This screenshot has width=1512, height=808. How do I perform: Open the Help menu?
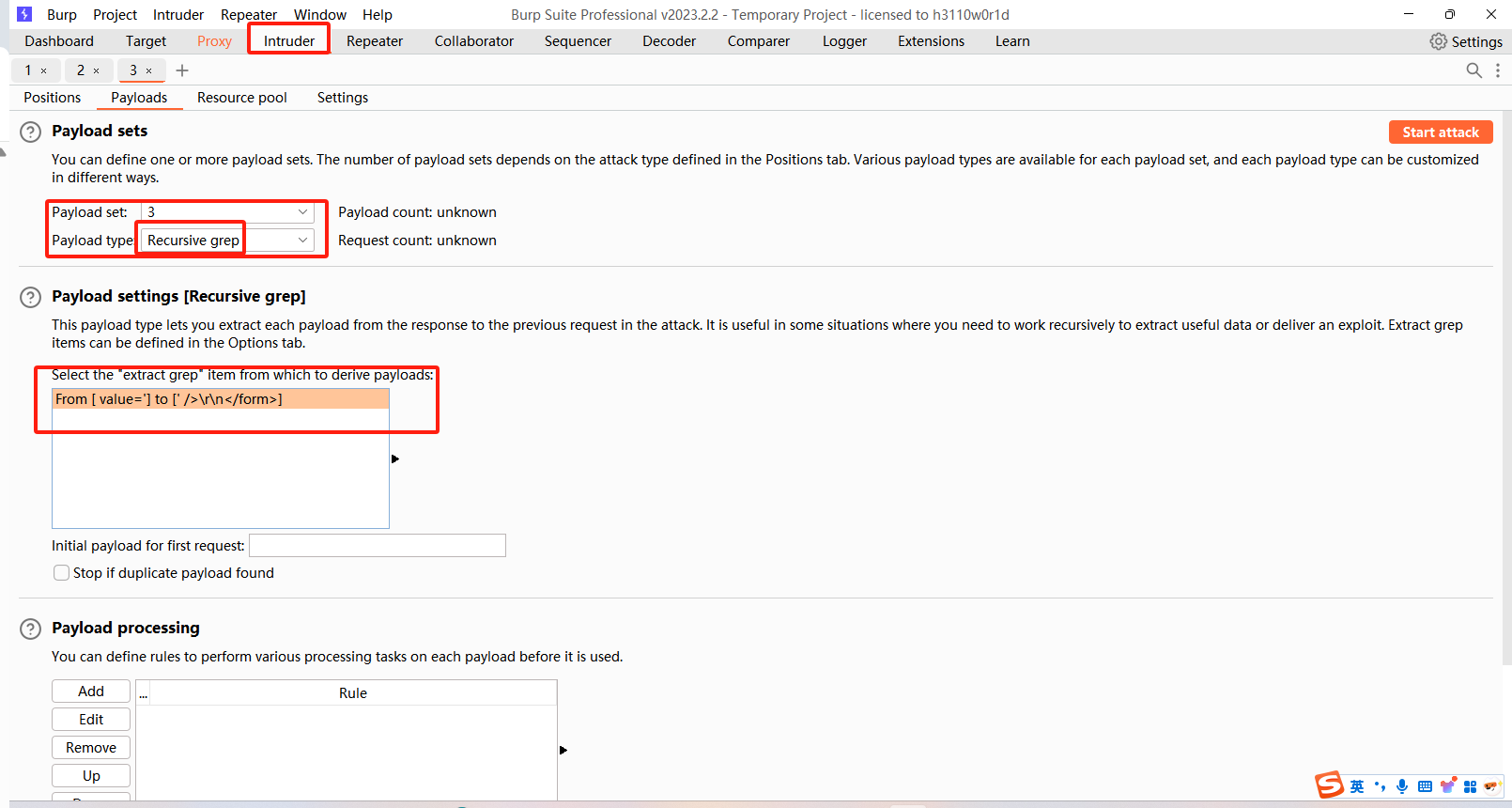[x=378, y=15]
